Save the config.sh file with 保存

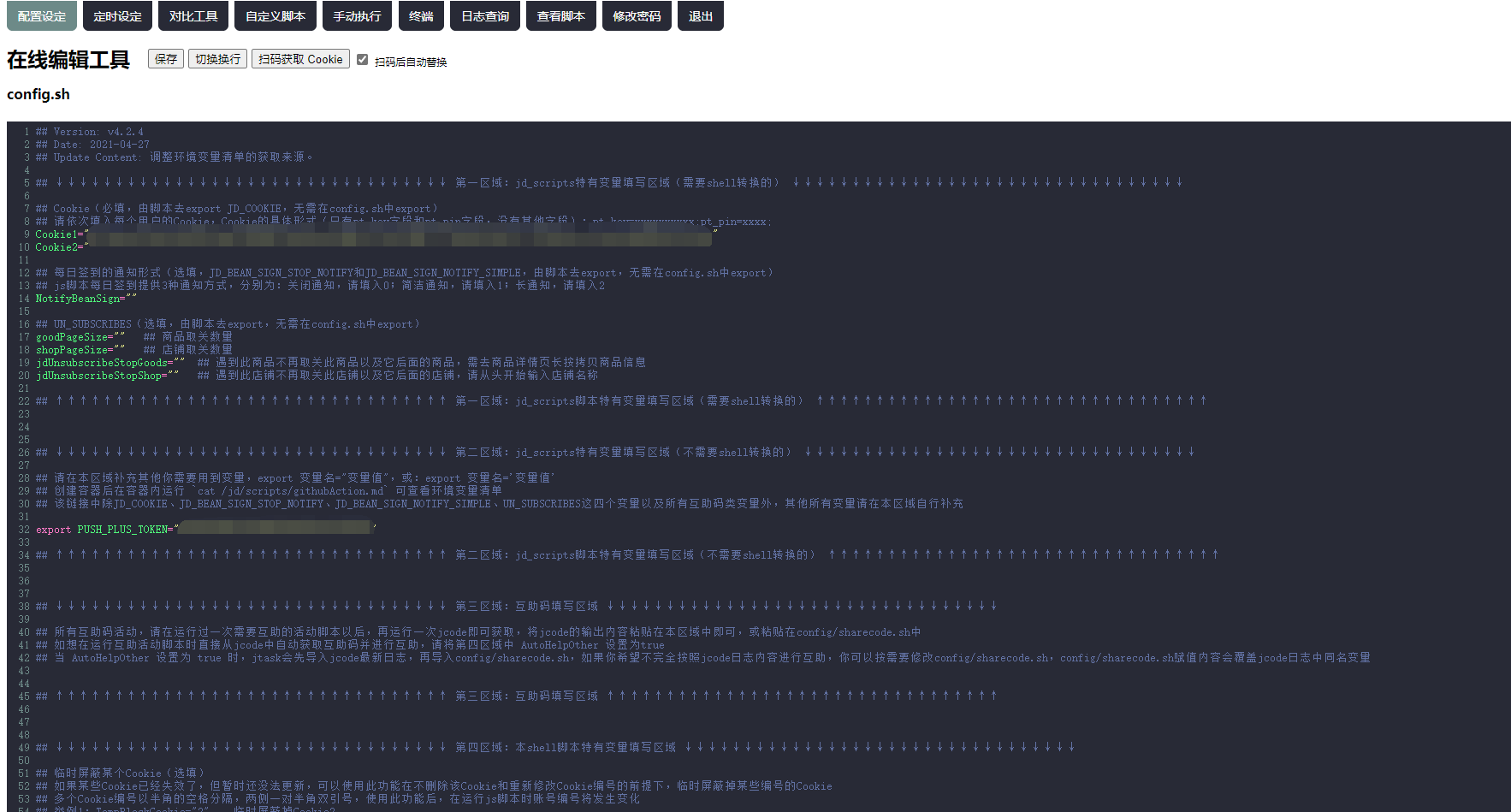tap(166, 59)
